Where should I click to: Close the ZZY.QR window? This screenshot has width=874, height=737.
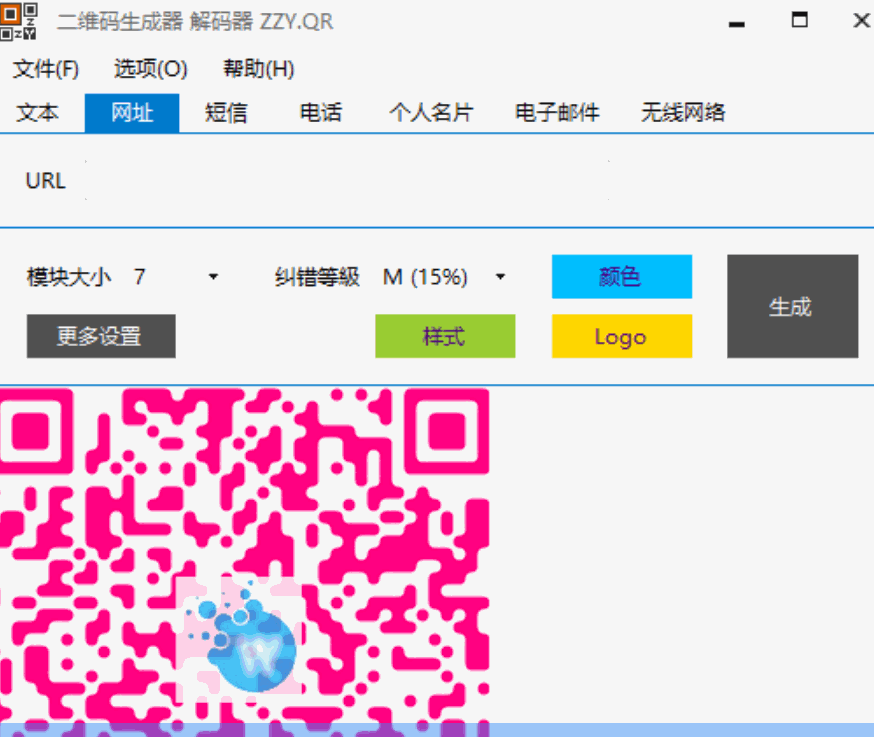click(x=861, y=21)
